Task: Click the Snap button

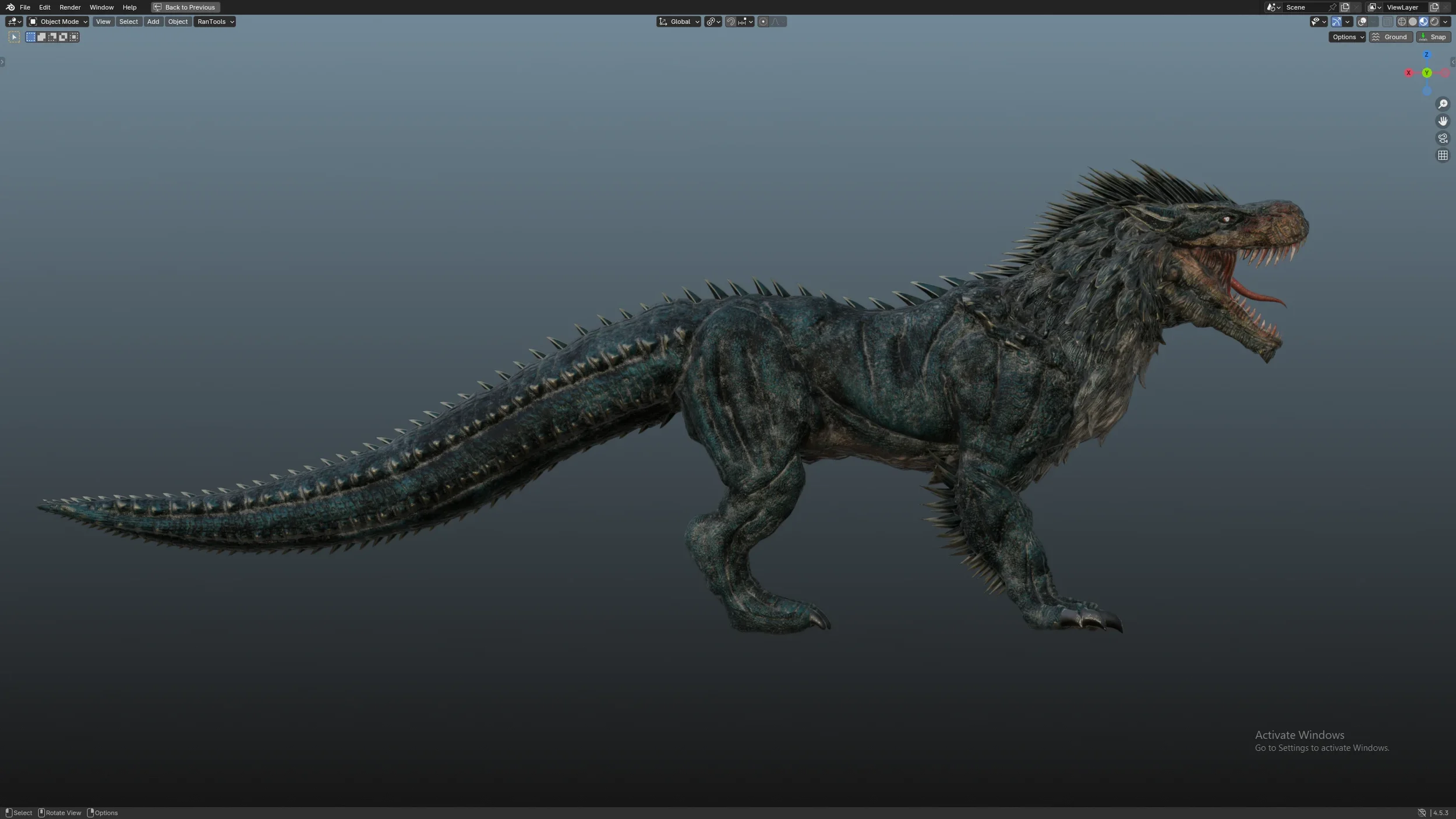Action: click(x=1433, y=37)
